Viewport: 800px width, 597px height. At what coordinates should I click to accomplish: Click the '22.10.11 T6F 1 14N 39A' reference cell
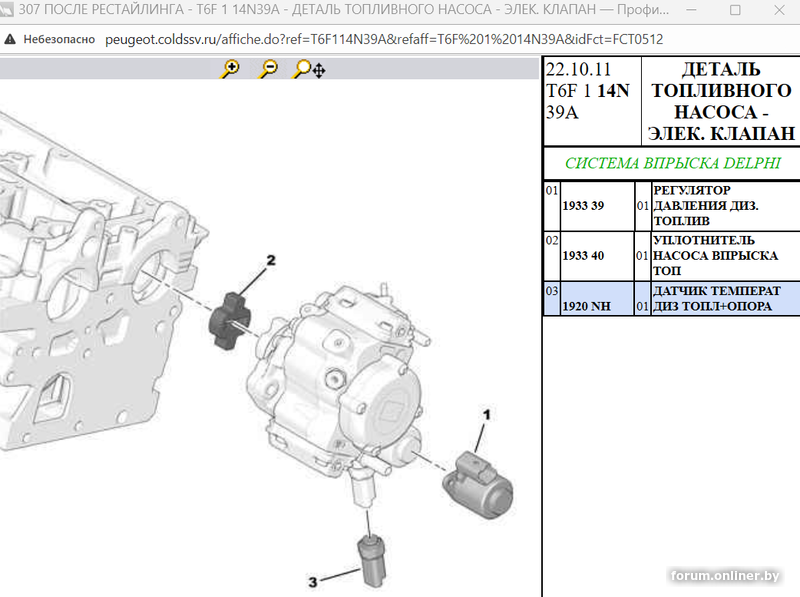(592, 101)
